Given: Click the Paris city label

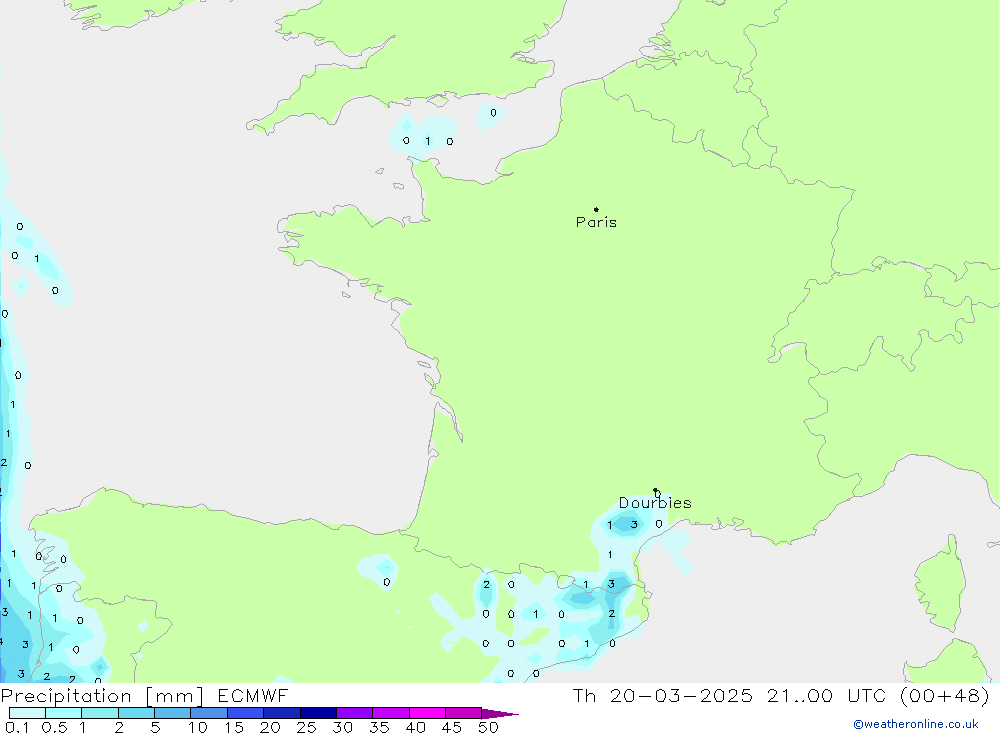Looking at the screenshot, I should 596,222.
